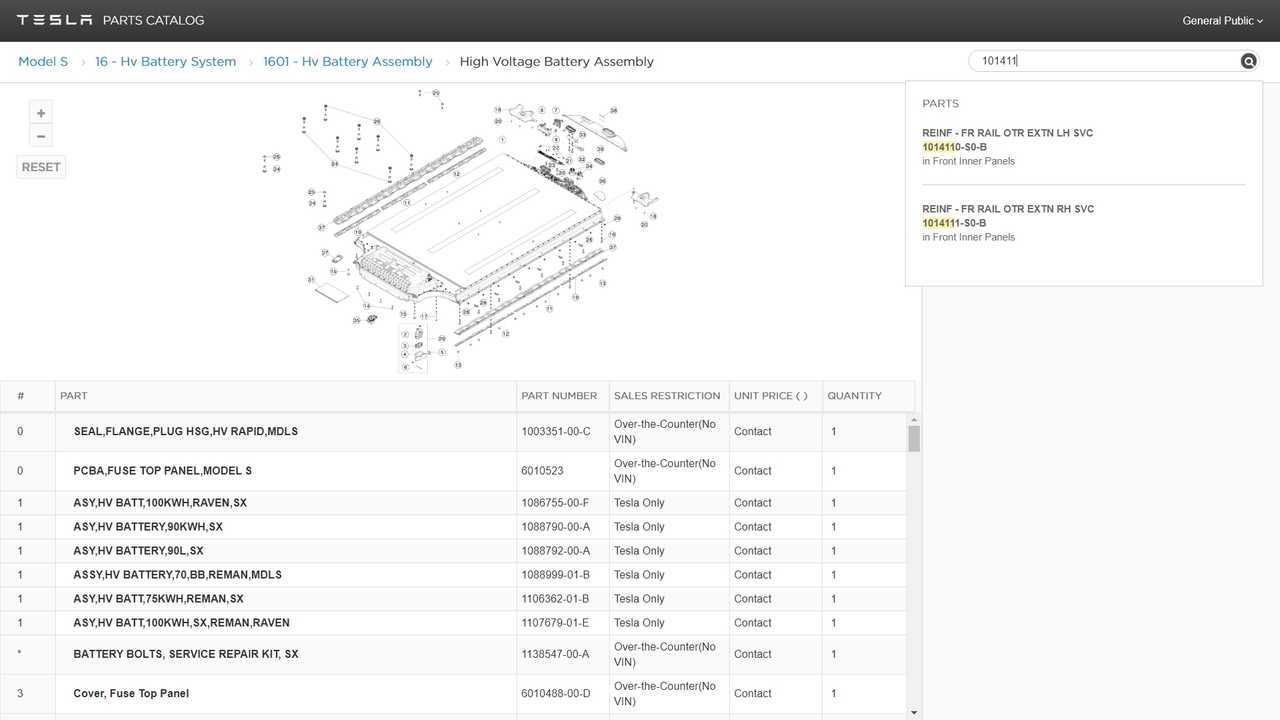Click the table scrollbar up arrow

click(914, 420)
